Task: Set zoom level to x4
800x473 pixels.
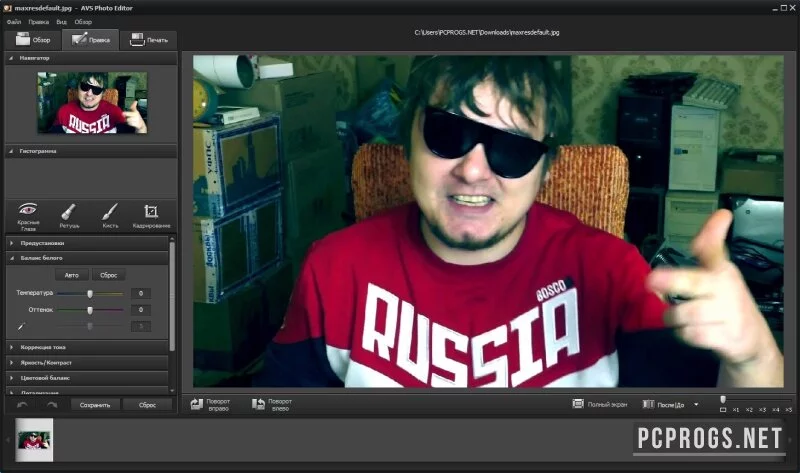Action: 776,410
